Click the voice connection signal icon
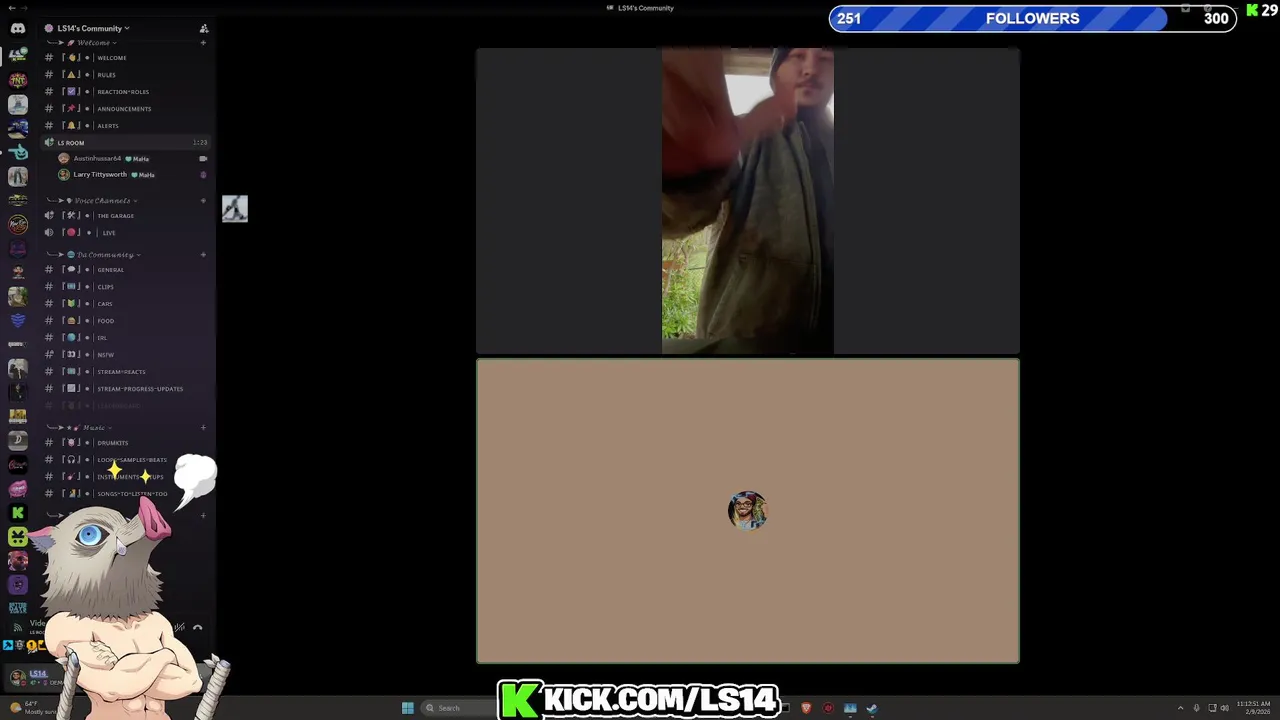Screen dimensions: 1280x720 [17, 628]
